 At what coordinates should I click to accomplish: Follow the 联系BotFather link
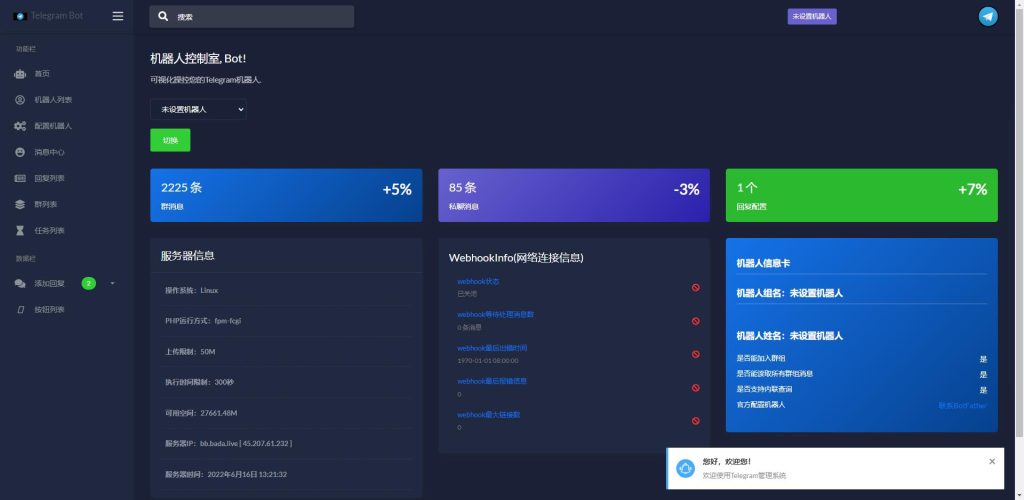962,405
